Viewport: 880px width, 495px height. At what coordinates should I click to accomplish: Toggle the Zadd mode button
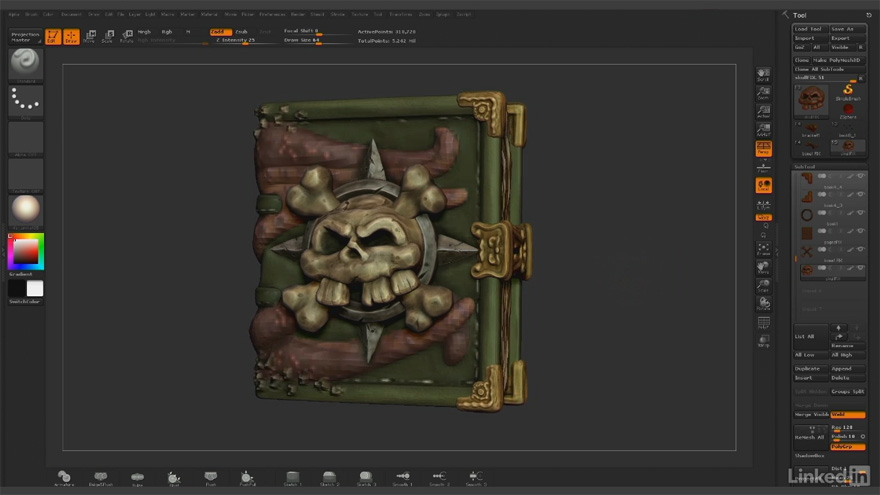(221, 32)
